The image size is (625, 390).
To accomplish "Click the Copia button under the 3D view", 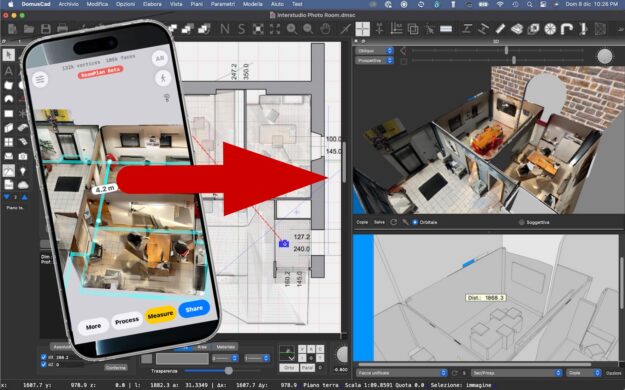I will (362, 222).
